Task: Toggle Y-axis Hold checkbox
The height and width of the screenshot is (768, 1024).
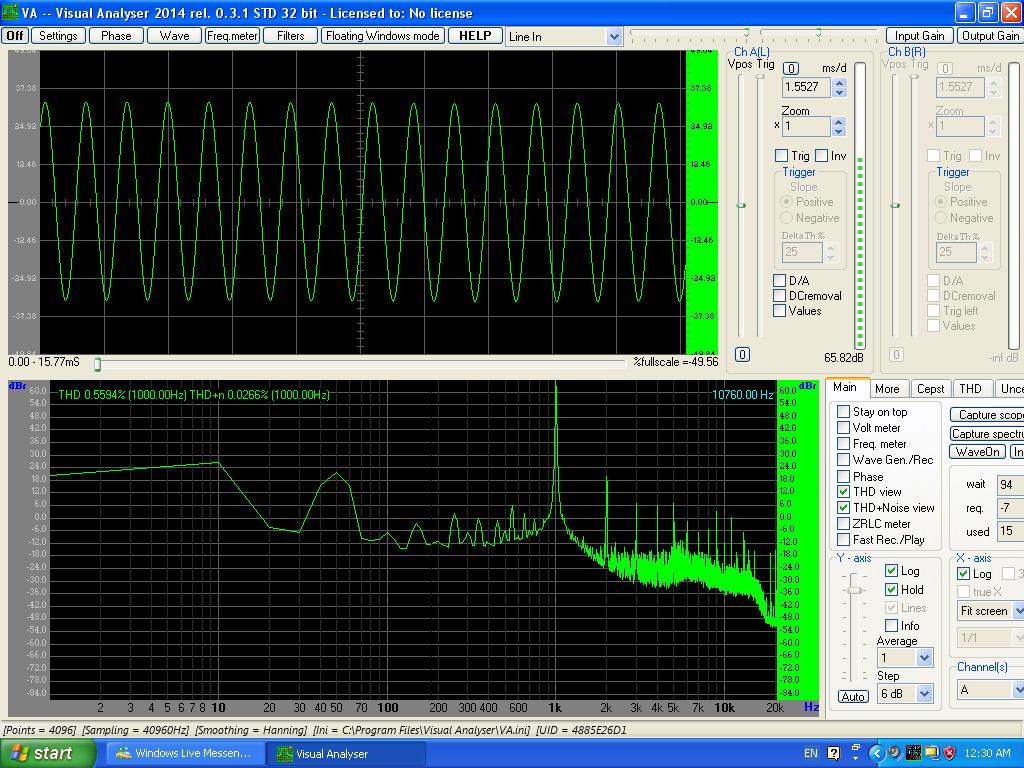Action: tap(891, 589)
